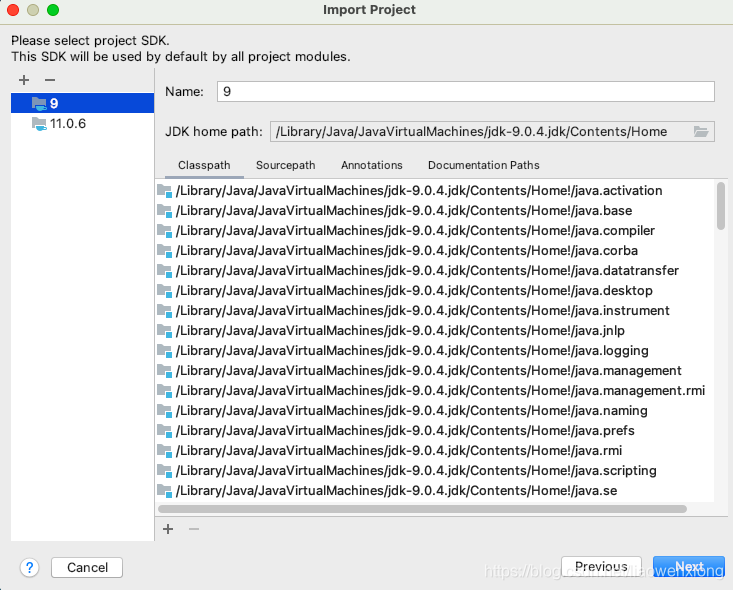Open help with the question mark button
Screen dimensions: 733x590
click(x=29, y=568)
